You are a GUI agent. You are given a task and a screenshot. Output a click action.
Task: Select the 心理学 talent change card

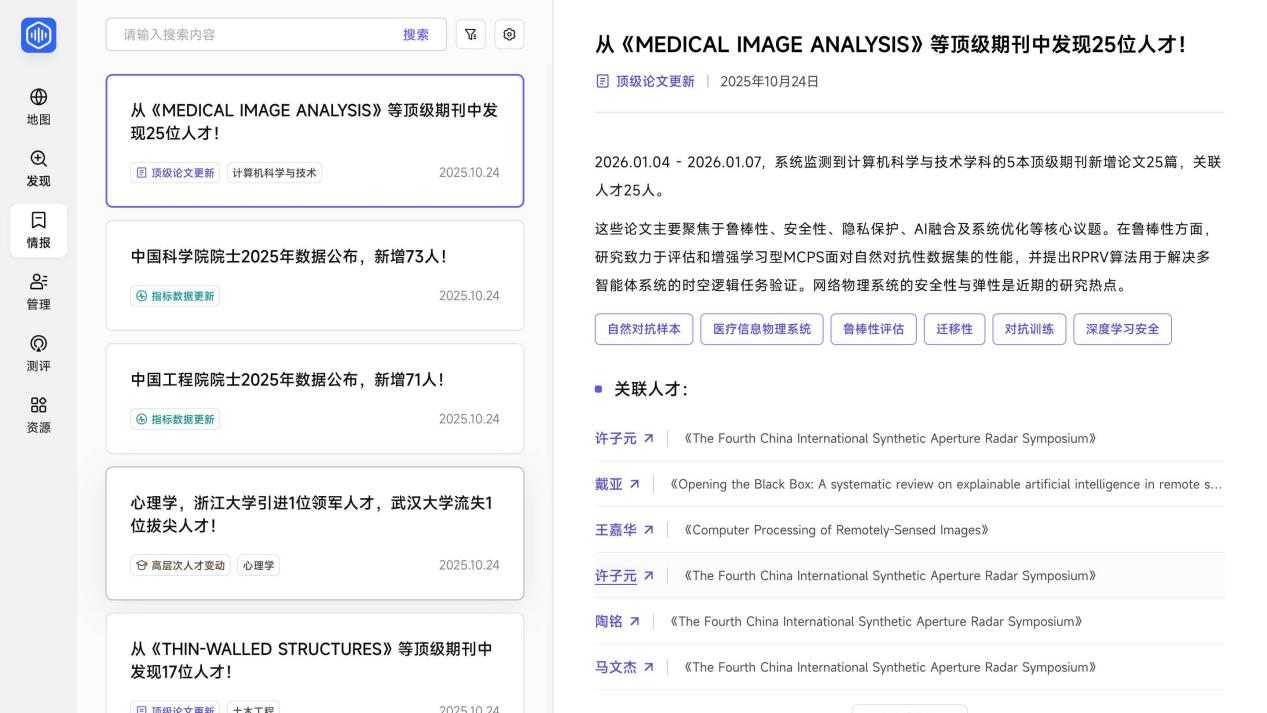click(315, 532)
